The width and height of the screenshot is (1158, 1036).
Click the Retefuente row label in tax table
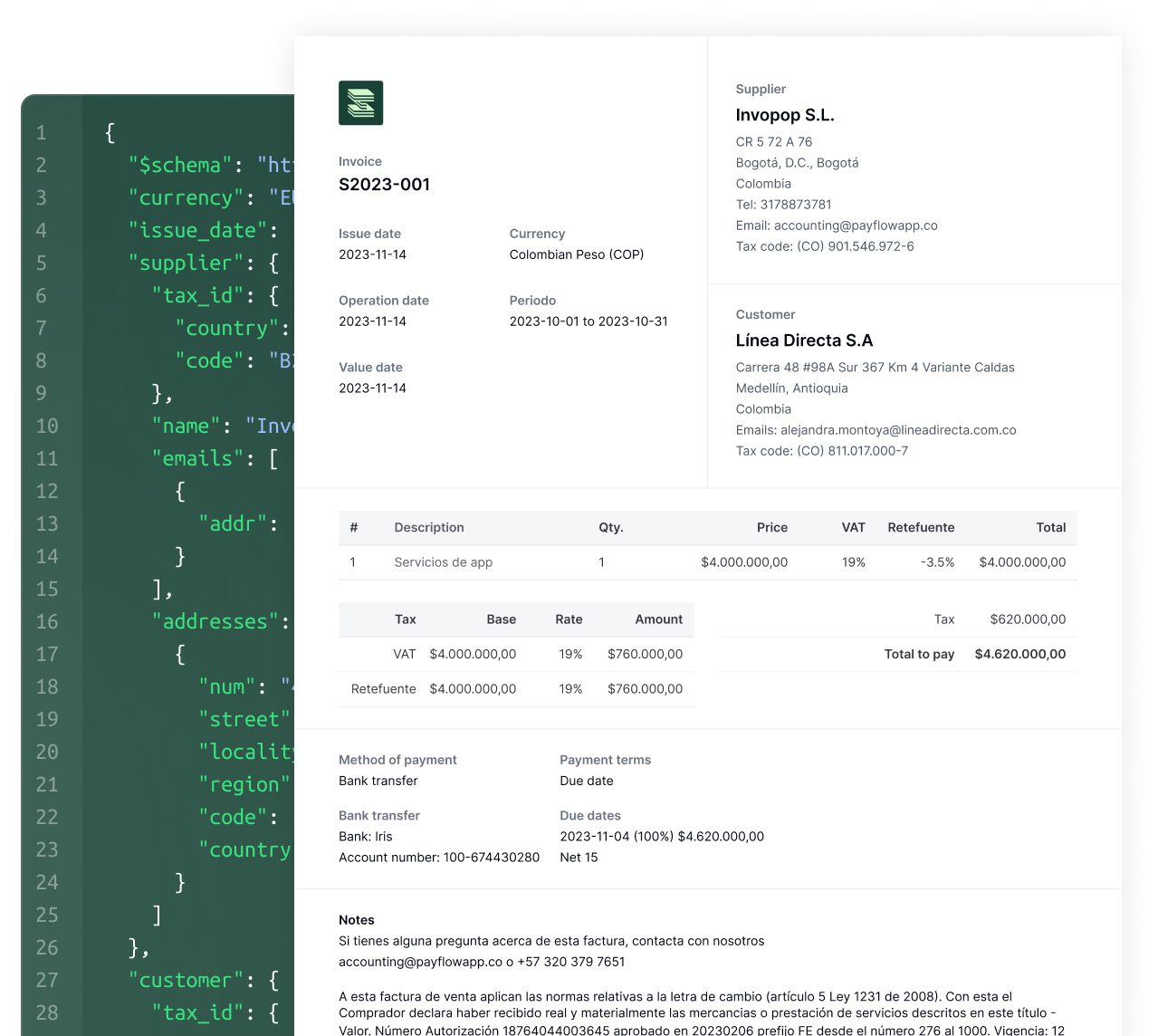[x=384, y=689]
